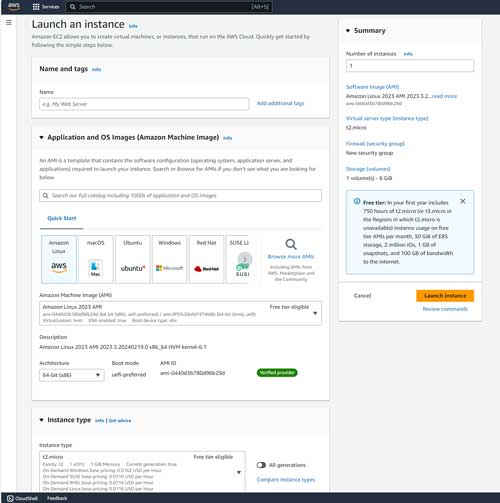Open the Services grid menu

[x=46, y=7]
